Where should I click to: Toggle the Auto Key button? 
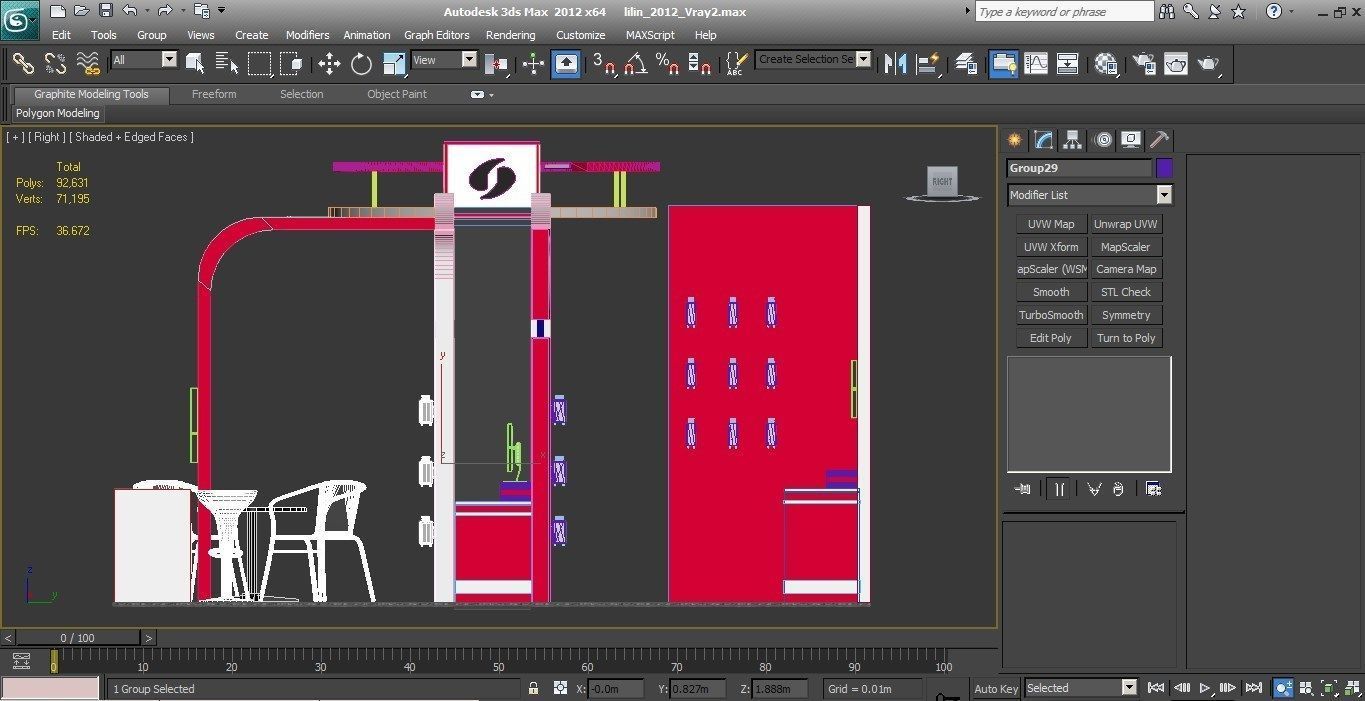tap(996, 688)
